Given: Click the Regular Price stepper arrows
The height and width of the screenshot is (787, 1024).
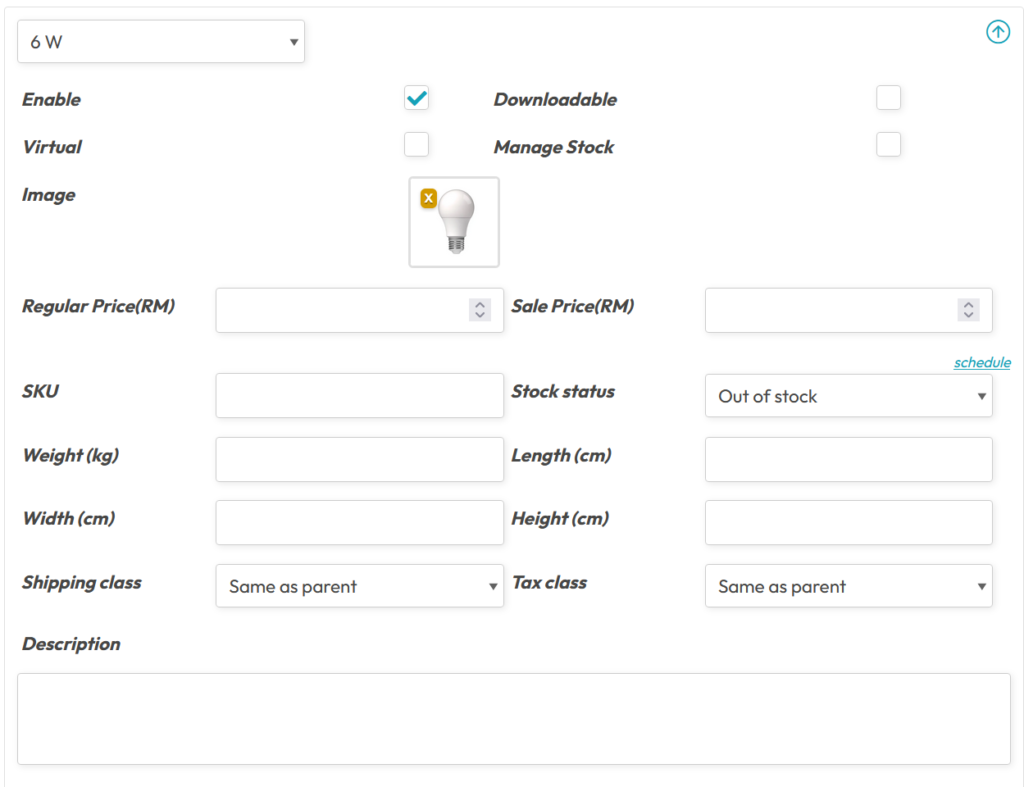Looking at the screenshot, I should tap(480, 310).
